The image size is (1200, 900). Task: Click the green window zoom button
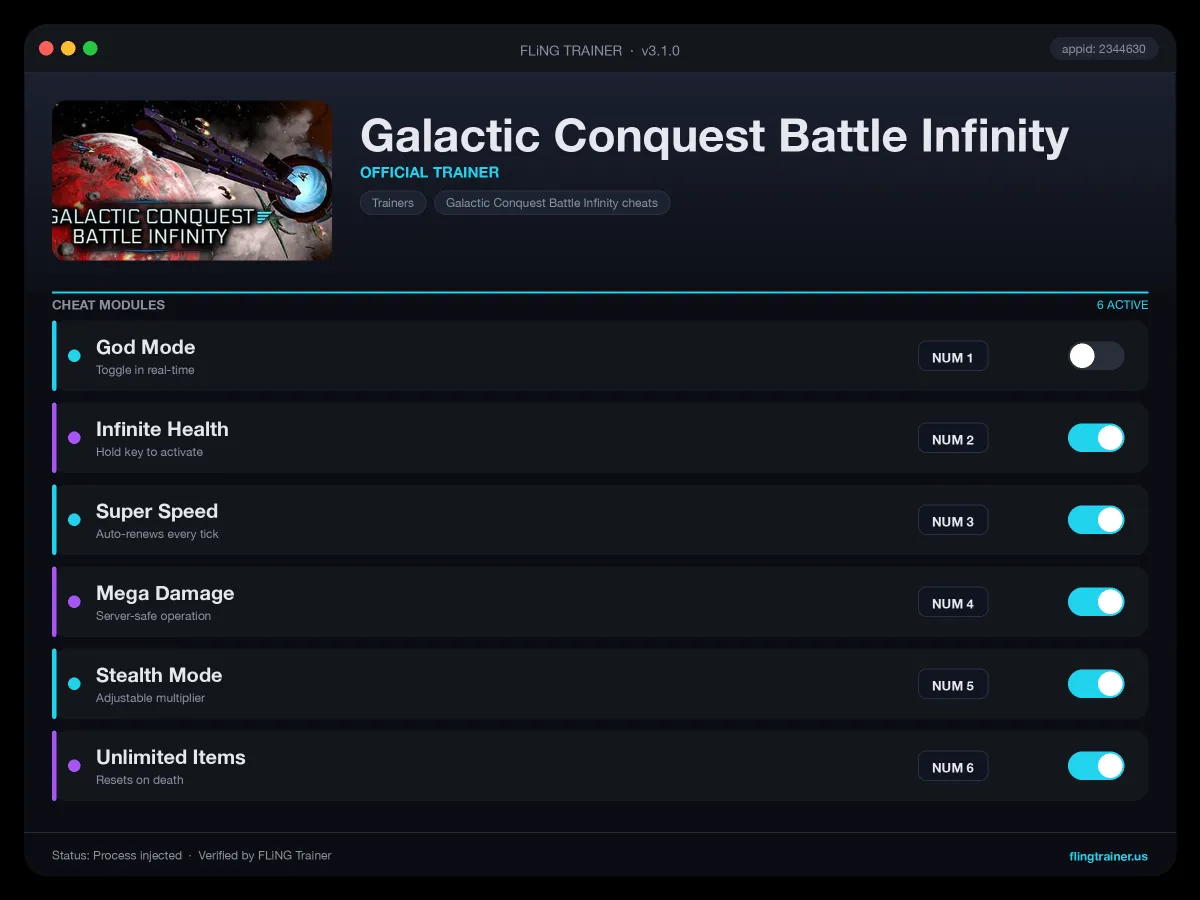point(90,48)
